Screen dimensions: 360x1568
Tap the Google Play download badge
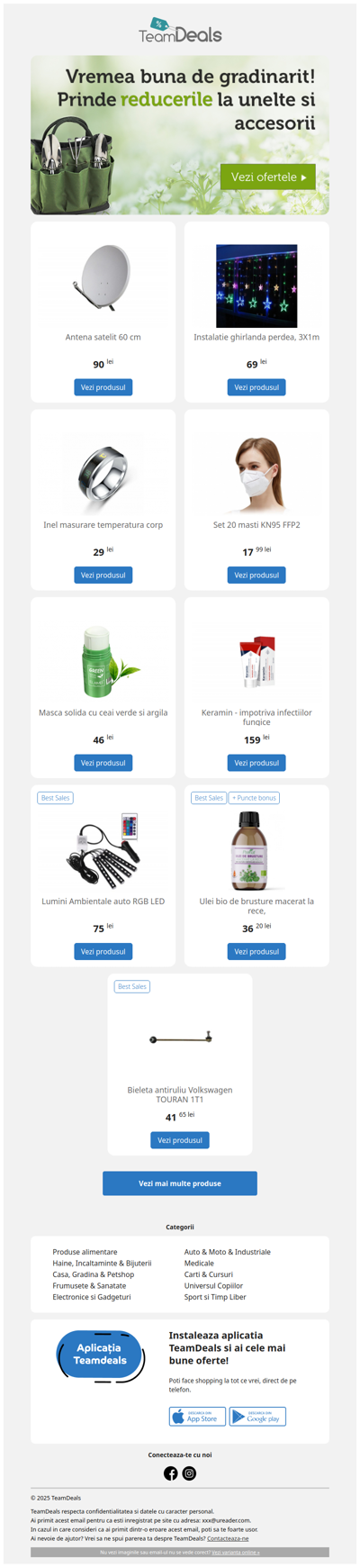click(x=257, y=1417)
